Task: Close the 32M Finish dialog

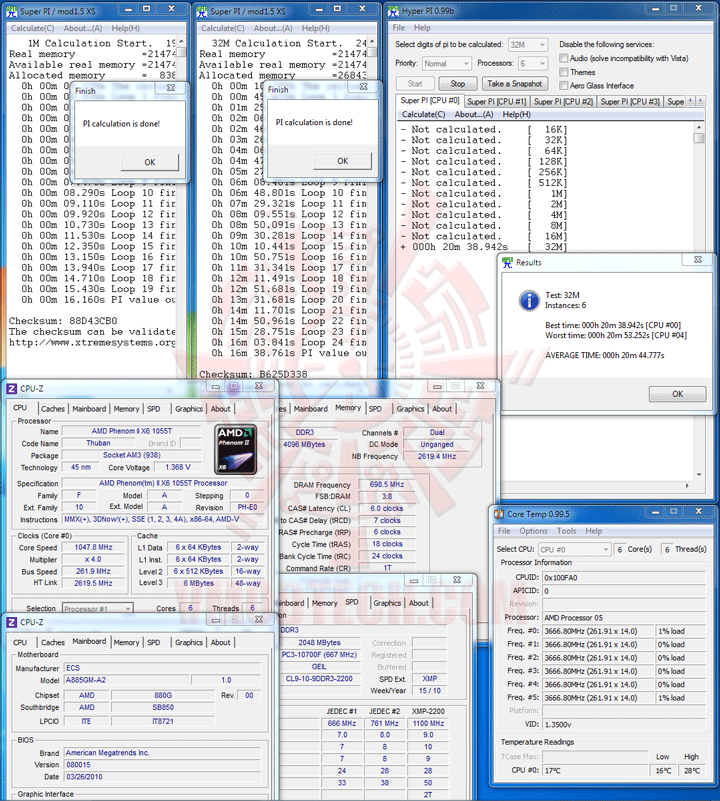Action: 363,86
